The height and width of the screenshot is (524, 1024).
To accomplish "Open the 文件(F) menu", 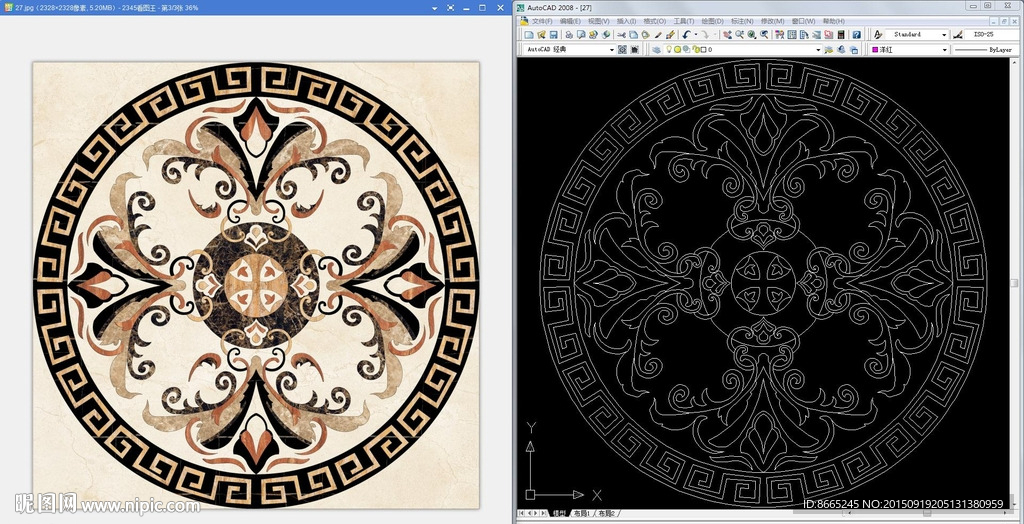I will [541, 21].
